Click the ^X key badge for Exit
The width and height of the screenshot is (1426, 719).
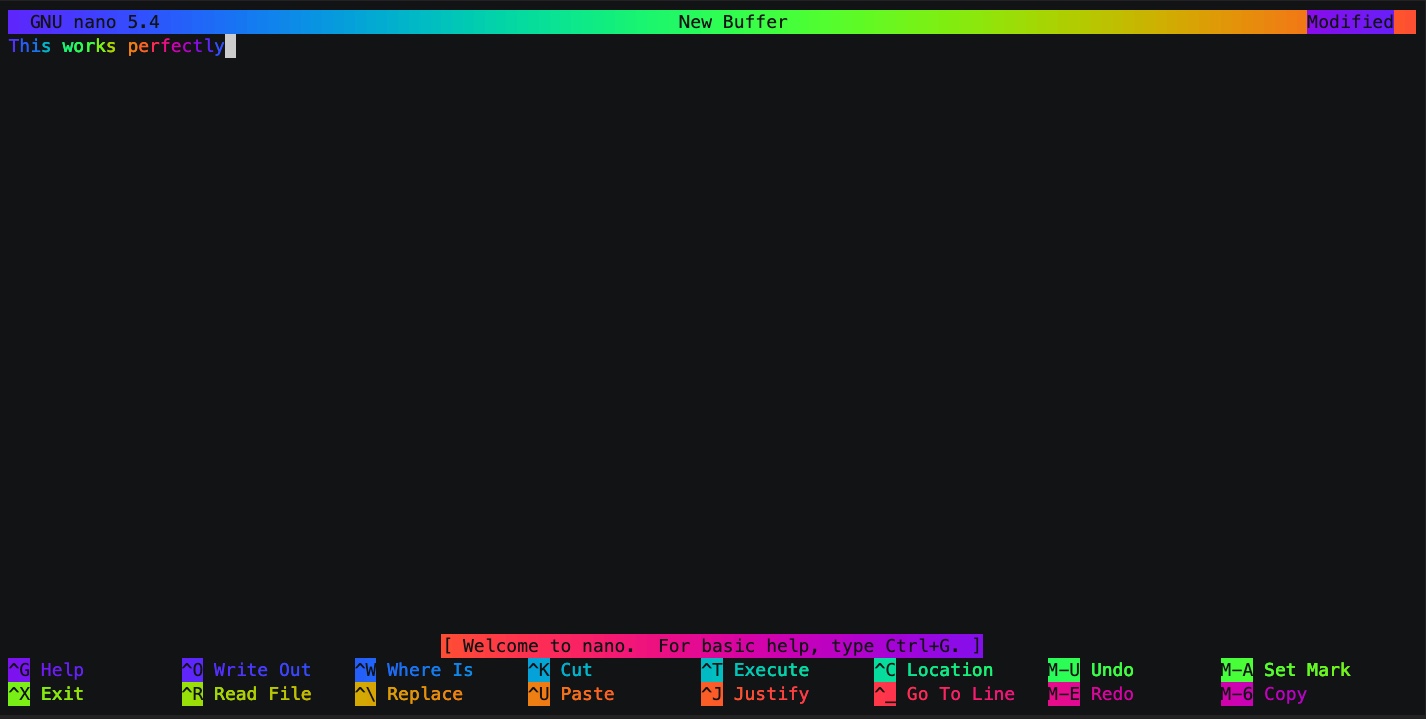pos(19,694)
